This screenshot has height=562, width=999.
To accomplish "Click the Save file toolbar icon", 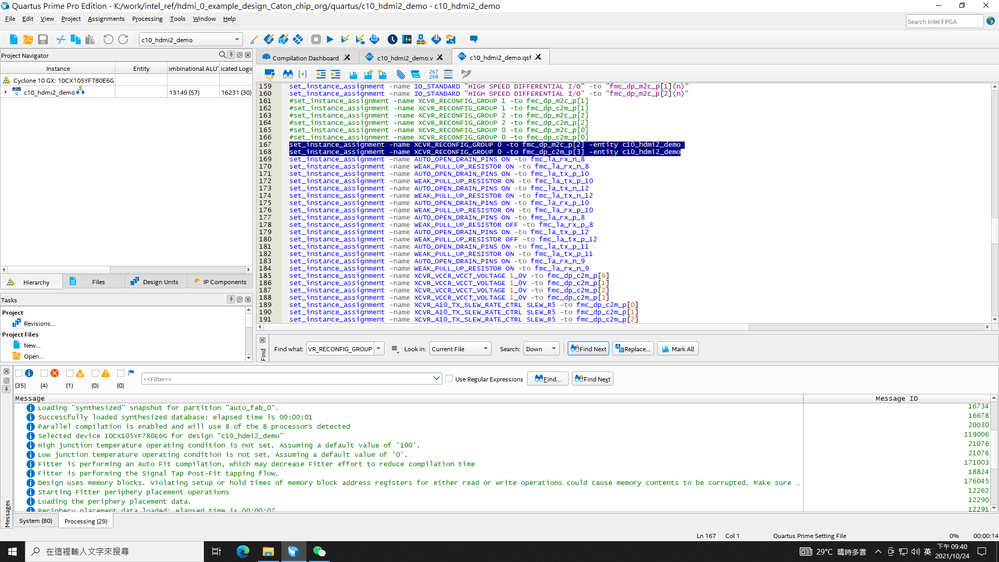I will (x=43, y=40).
